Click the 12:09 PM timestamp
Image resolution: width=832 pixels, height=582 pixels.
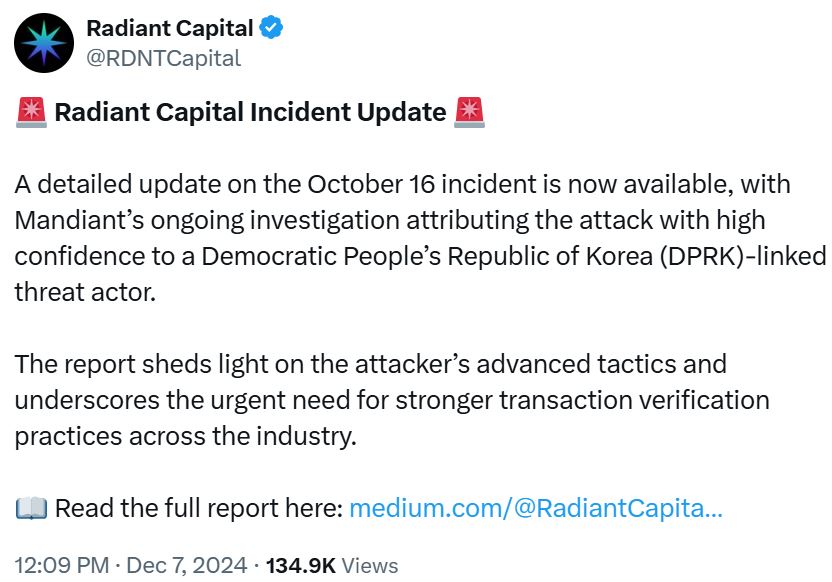(x=61, y=565)
